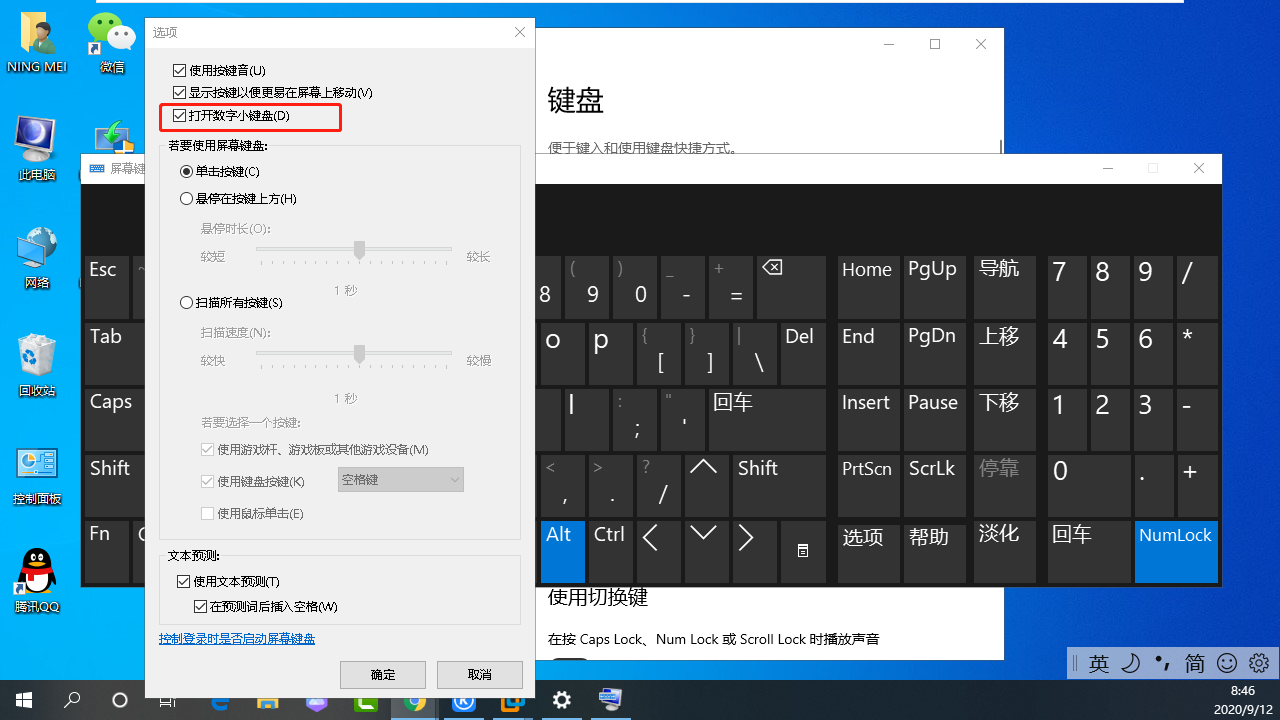Click the 确定 button to confirm options
Image resolution: width=1280 pixels, height=720 pixels.
point(382,674)
